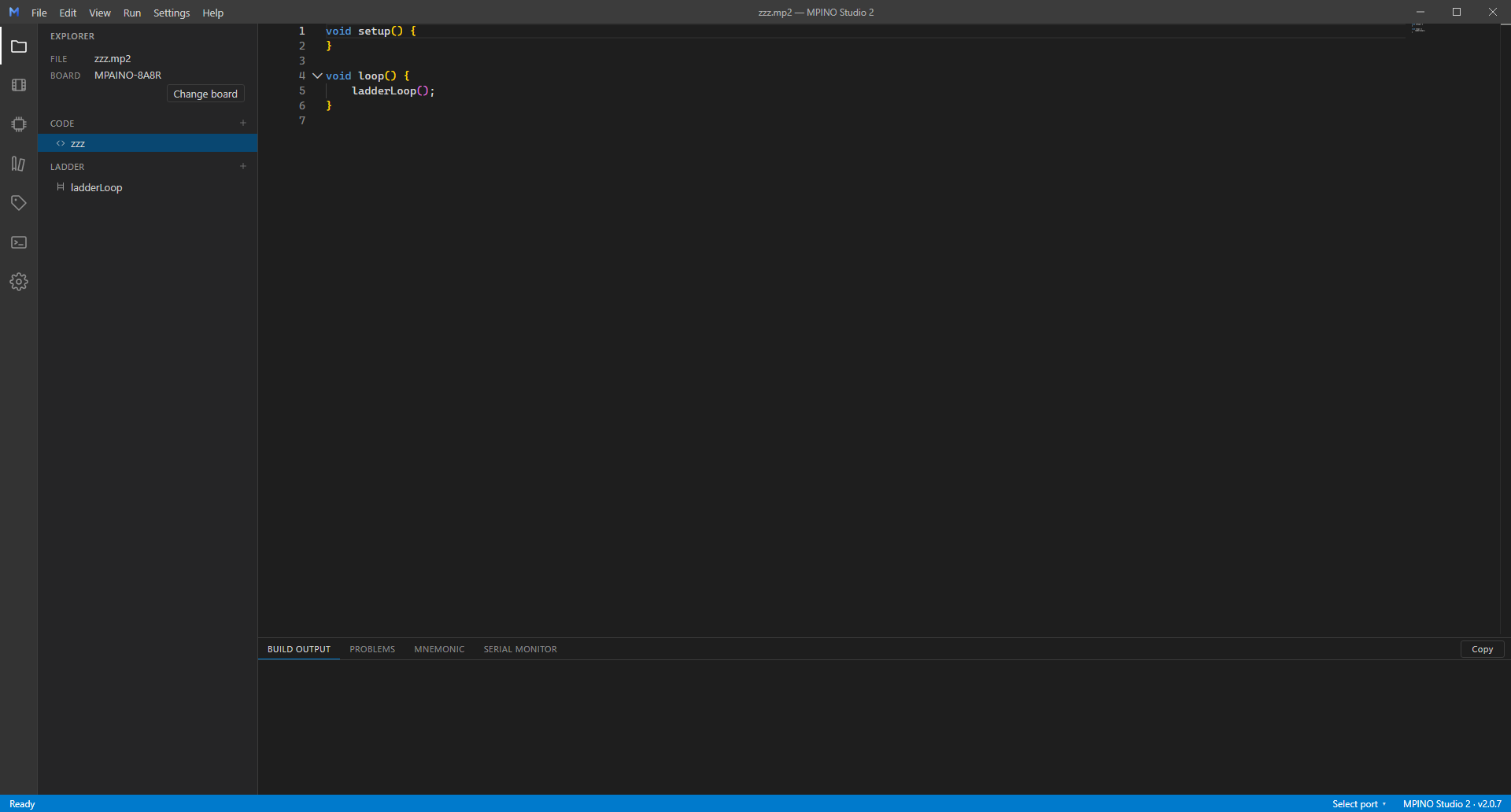This screenshot has width=1511, height=812.
Task: Open the Select port dropdown
Action: (1358, 803)
